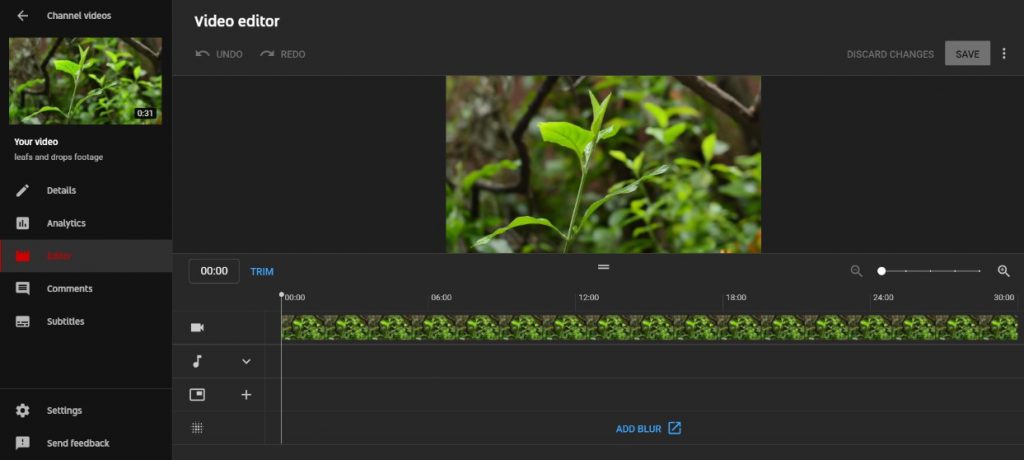Click the timeline zoom slider handle

(881, 271)
